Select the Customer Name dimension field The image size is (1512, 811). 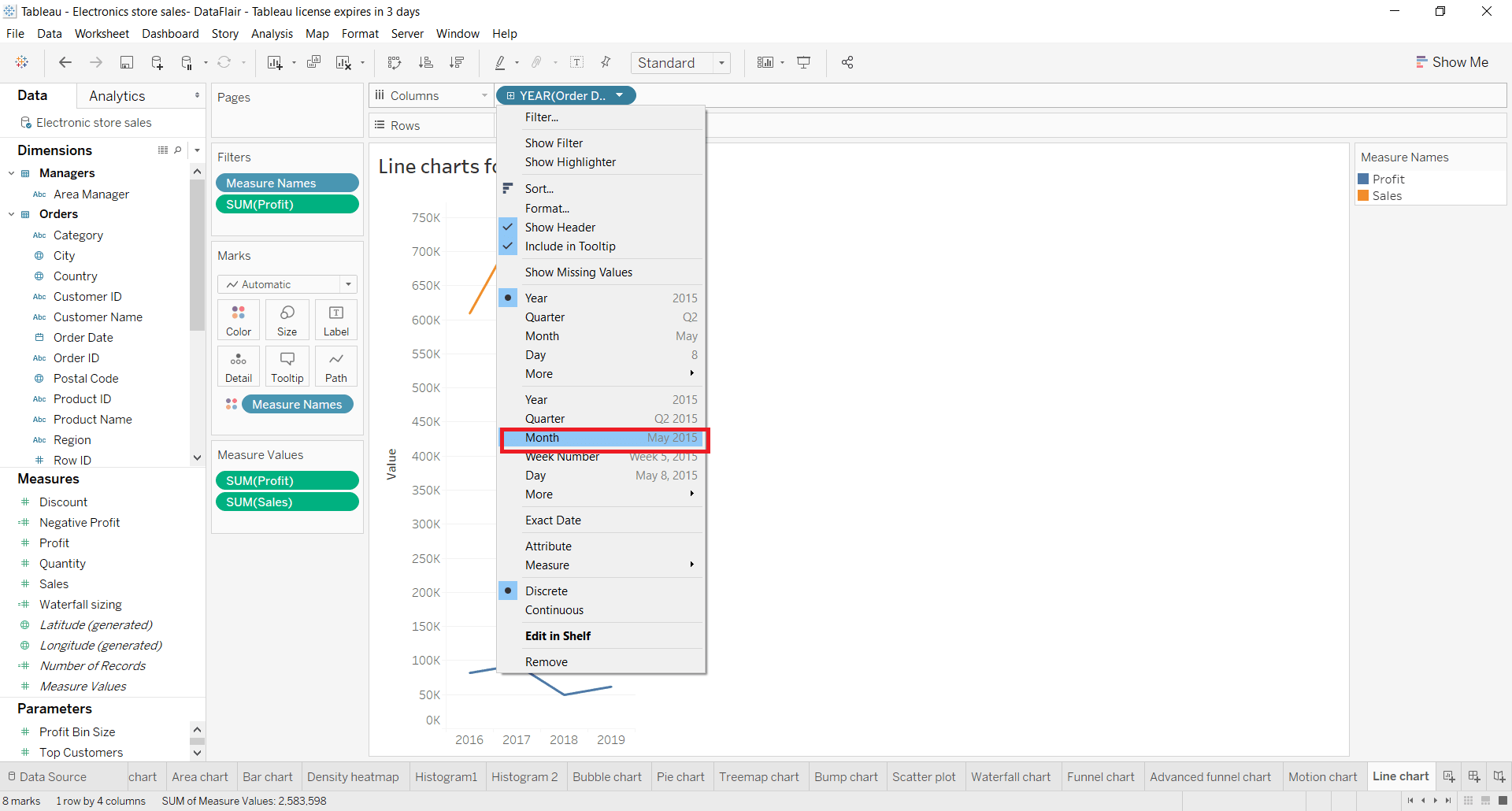pyautogui.click(x=98, y=317)
